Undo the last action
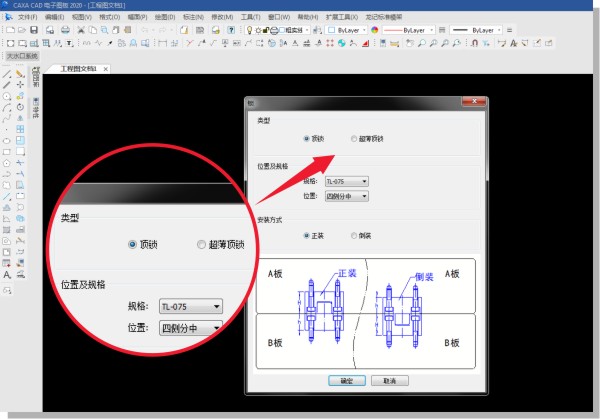600x419 pixels. [145, 30]
